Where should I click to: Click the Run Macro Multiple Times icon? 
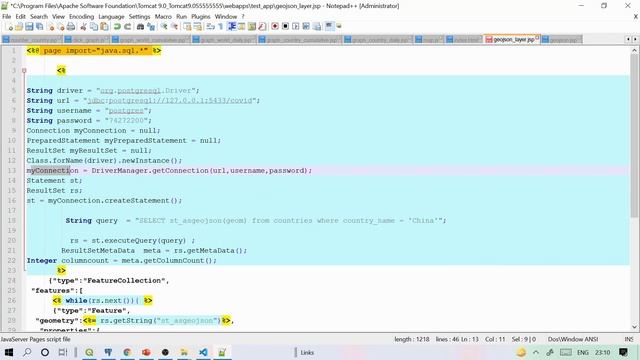tap(306, 27)
